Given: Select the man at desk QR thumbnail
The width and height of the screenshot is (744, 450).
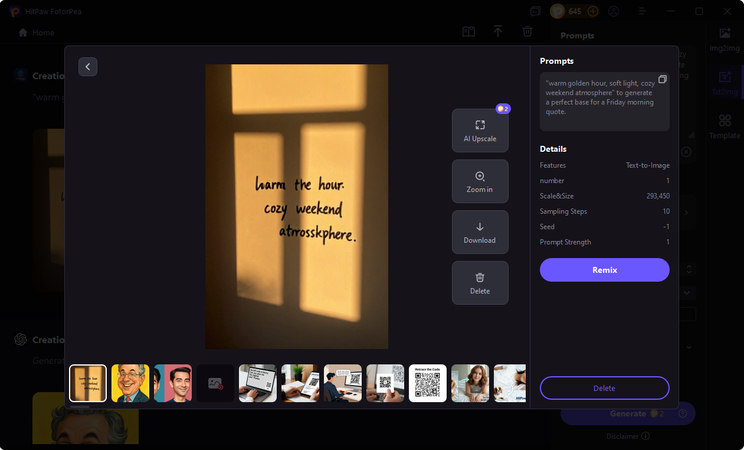Looking at the screenshot, I should click(x=343, y=383).
